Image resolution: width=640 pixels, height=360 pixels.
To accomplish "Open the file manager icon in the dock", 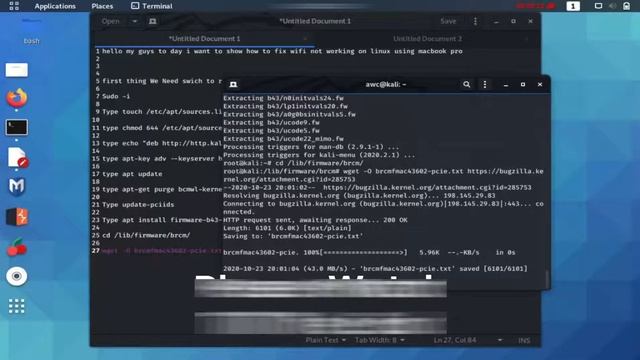I will (x=17, y=70).
